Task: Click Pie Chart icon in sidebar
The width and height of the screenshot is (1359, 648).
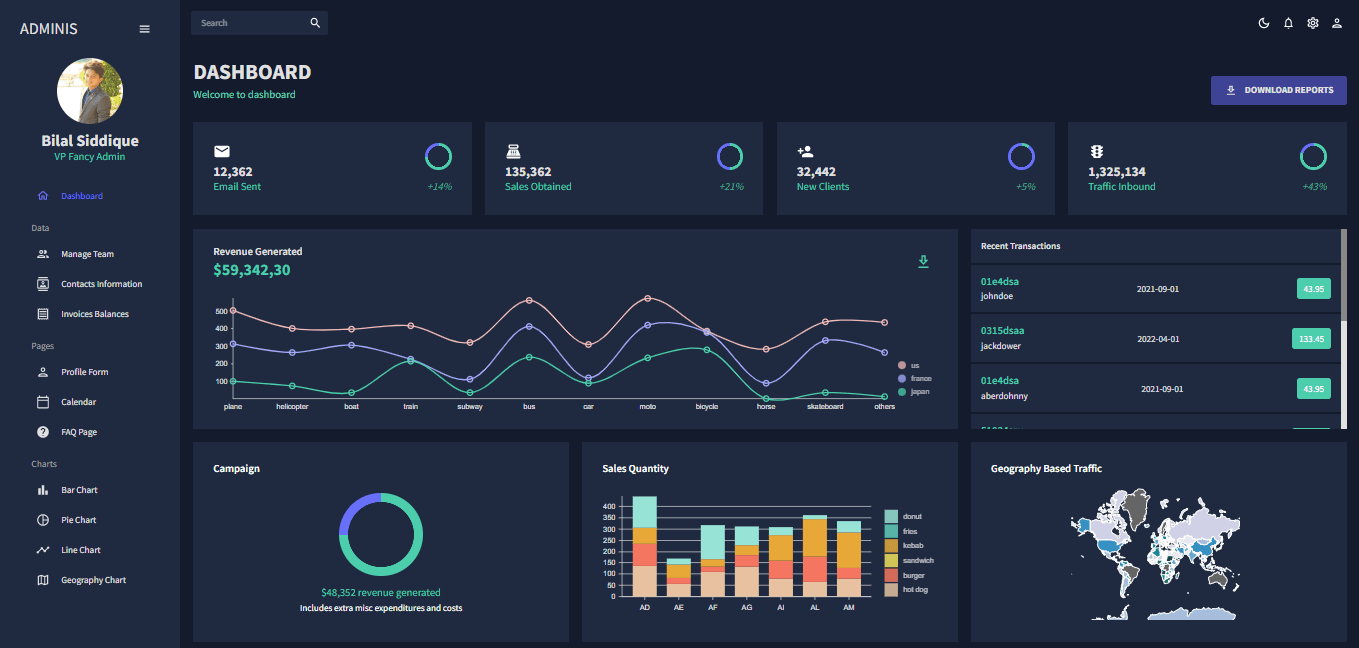Action: coord(43,520)
